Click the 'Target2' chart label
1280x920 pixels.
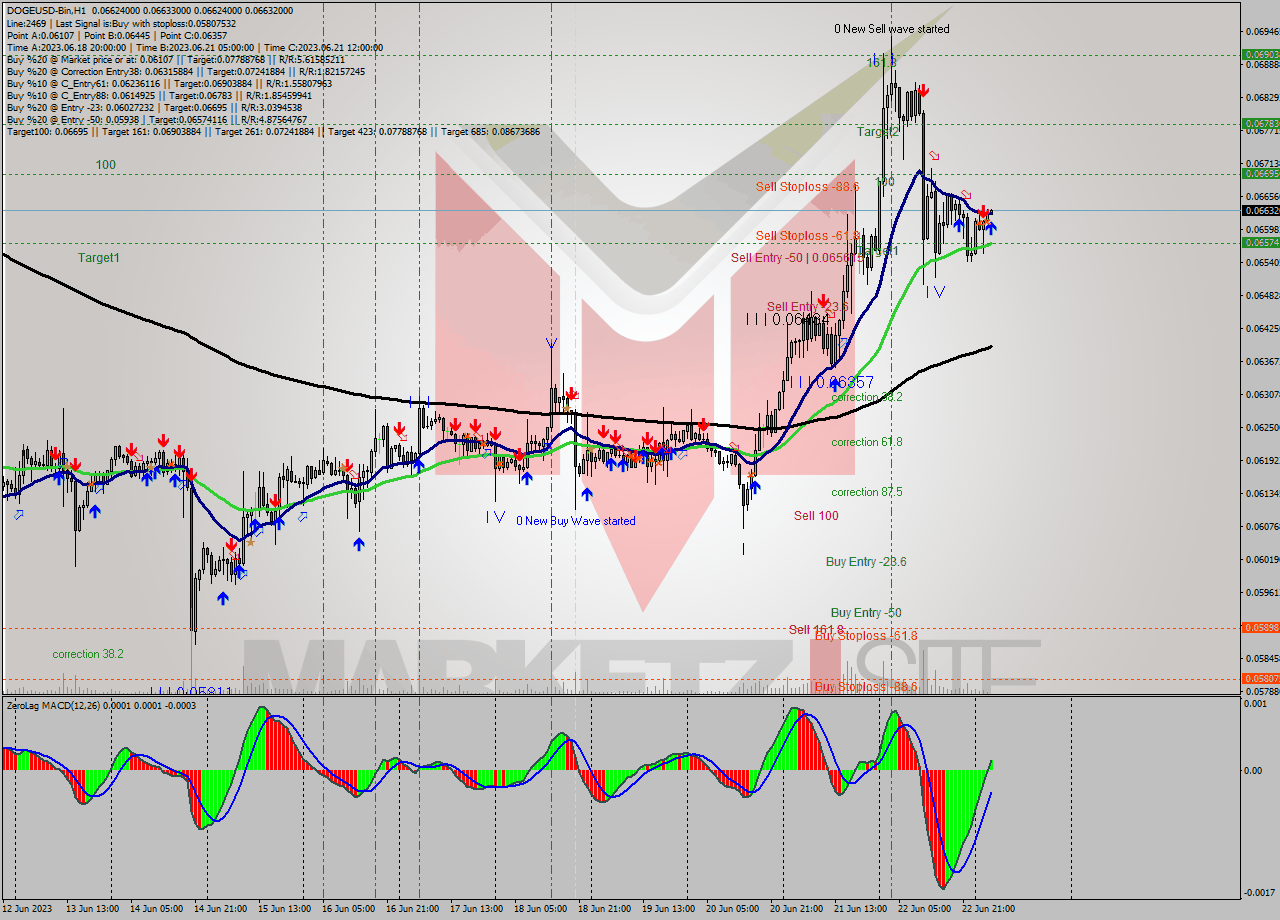[x=878, y=131]
